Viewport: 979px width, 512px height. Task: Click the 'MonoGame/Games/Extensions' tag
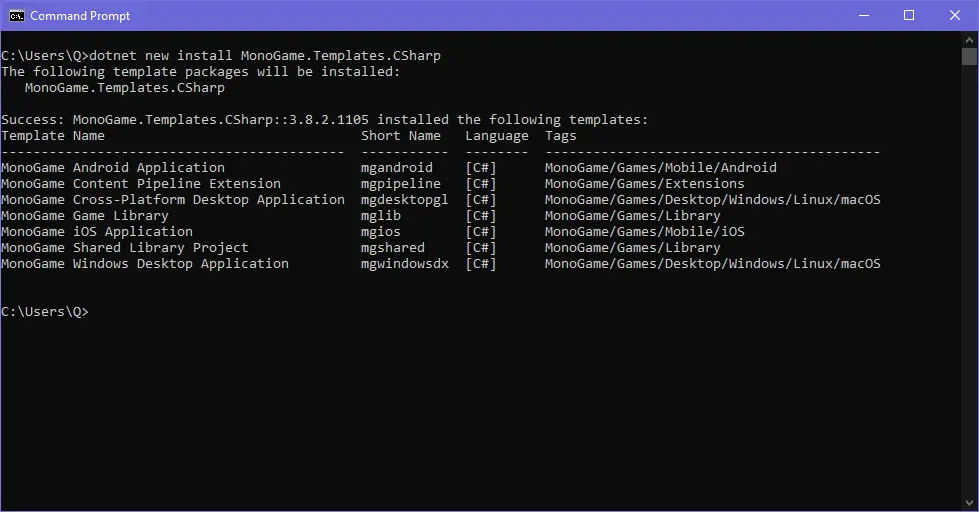644,184
